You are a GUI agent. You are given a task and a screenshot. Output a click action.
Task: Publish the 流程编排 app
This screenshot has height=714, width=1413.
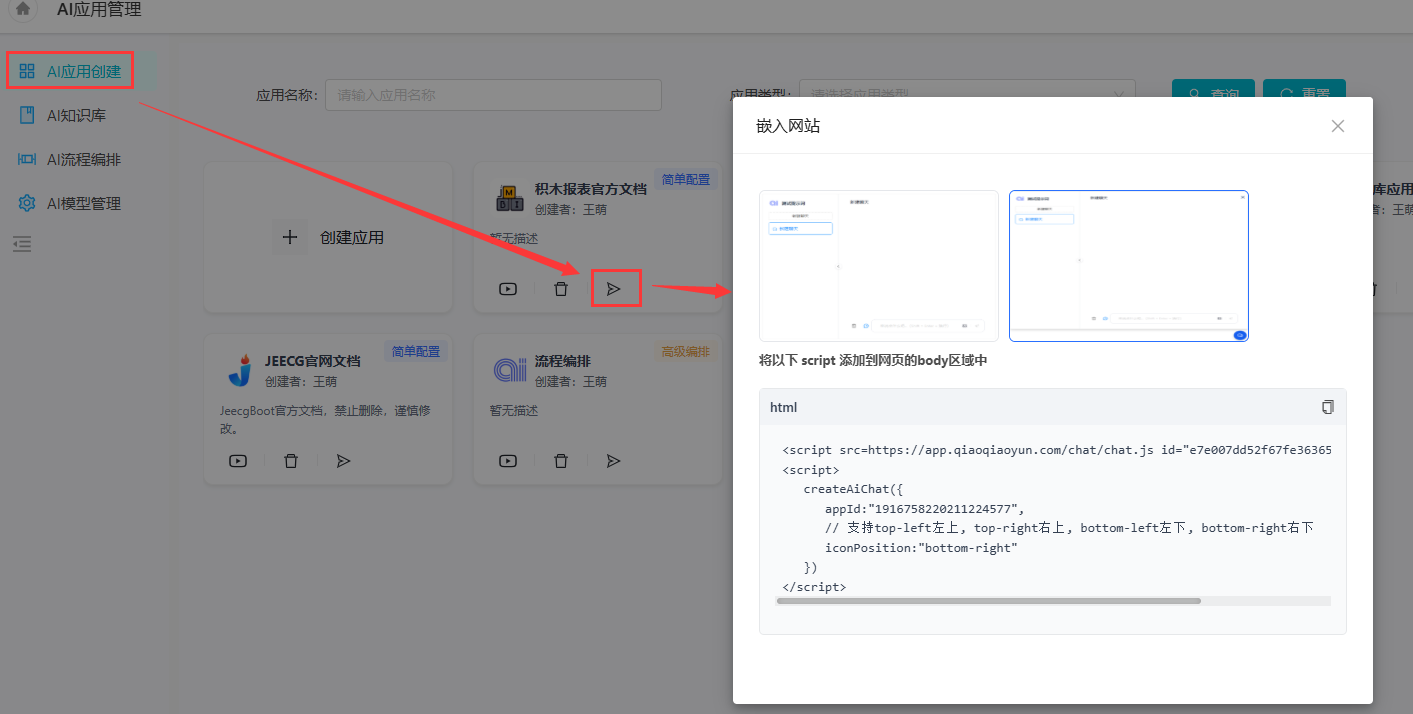pyautogui.click(x=614, y=461)
